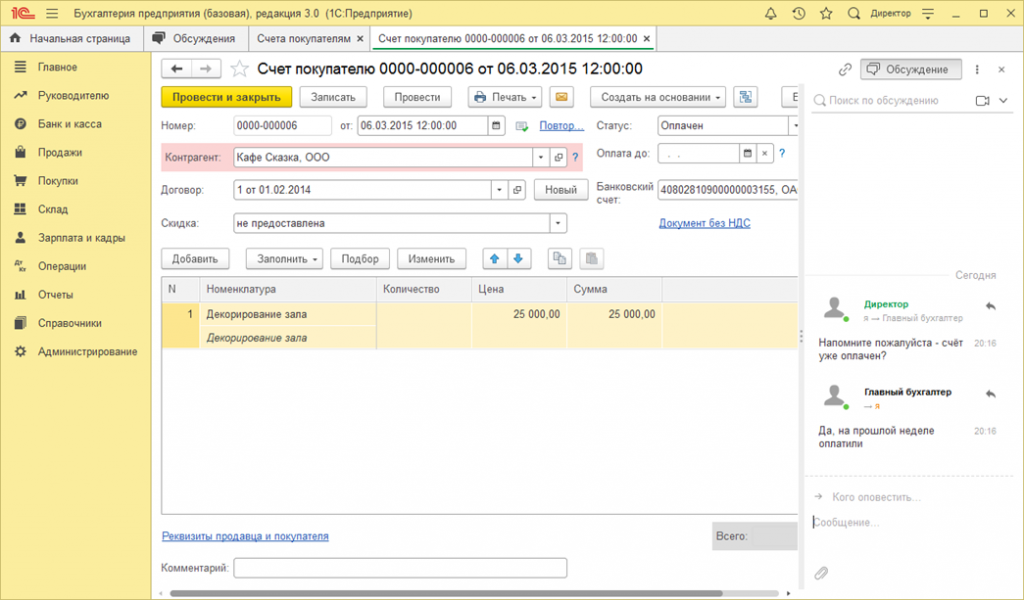Add document to favorites star

239,69
